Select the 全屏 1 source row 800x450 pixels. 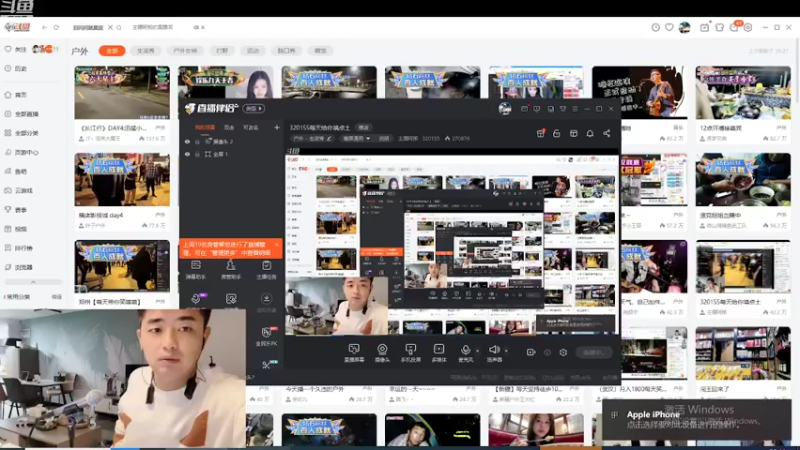tap(231, 154)
